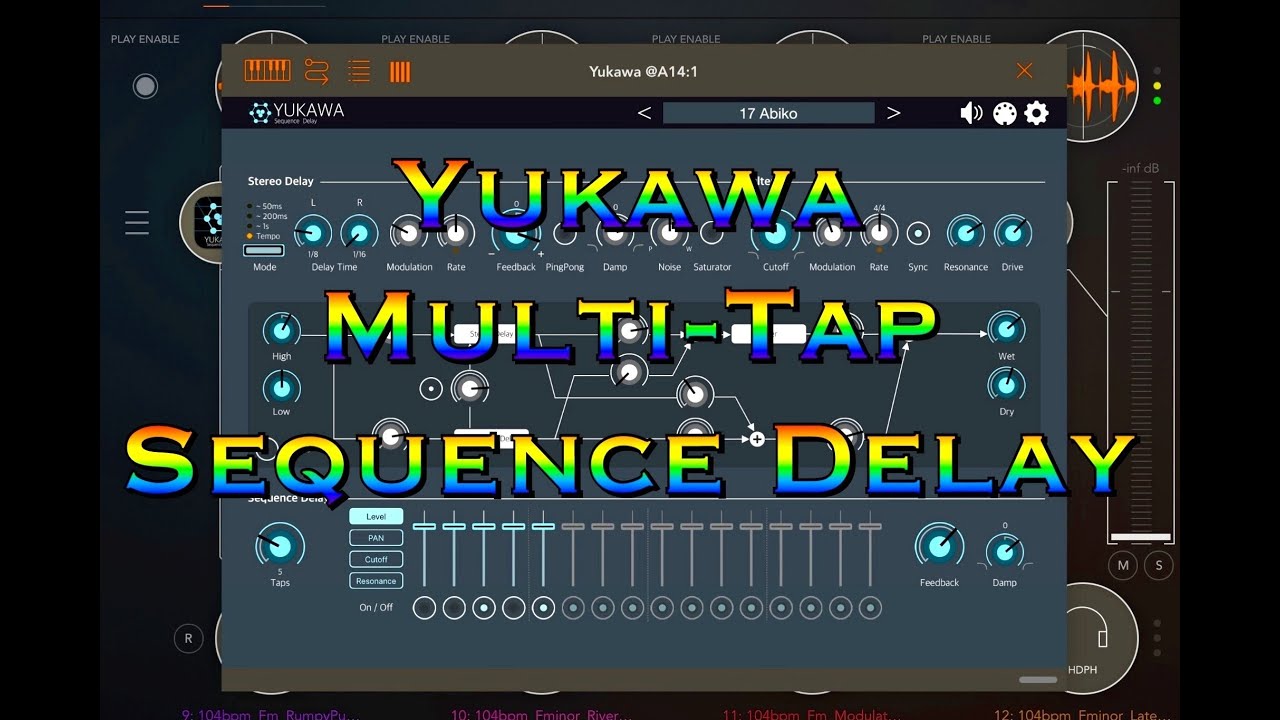Image resolution: width=1280 pixels, height=720 pixels.
Task: Toggle the Saturator switch
Action: click(711, 234)
